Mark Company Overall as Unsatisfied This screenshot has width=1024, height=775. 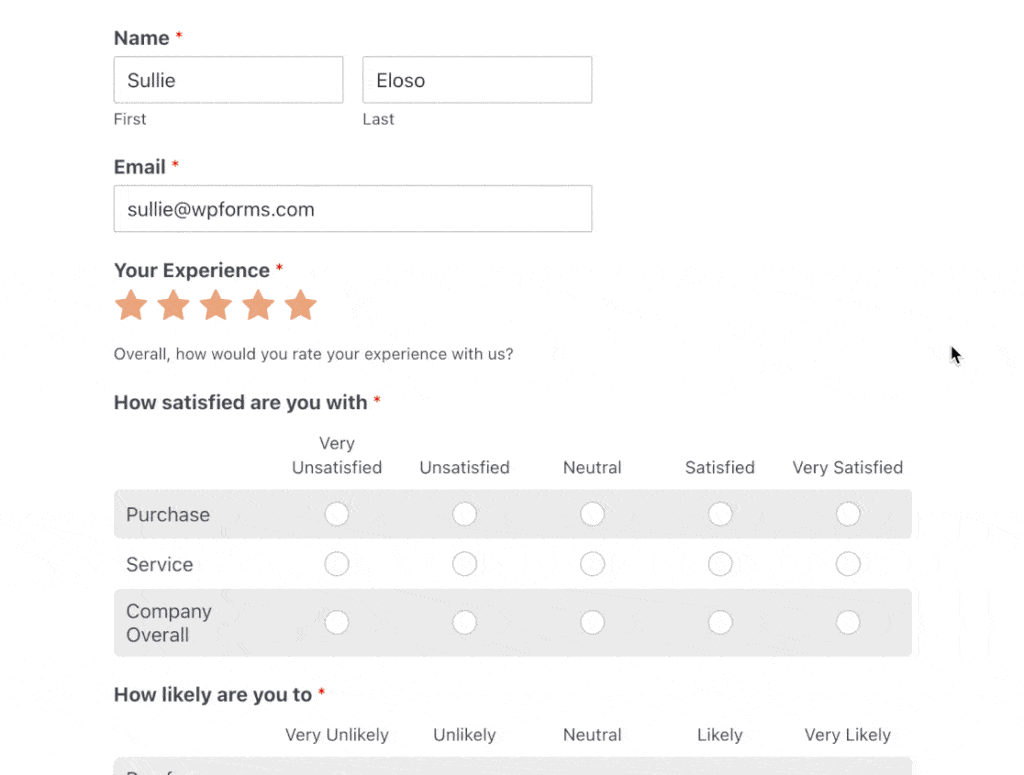pyautogui.click(x=464, y=622)
